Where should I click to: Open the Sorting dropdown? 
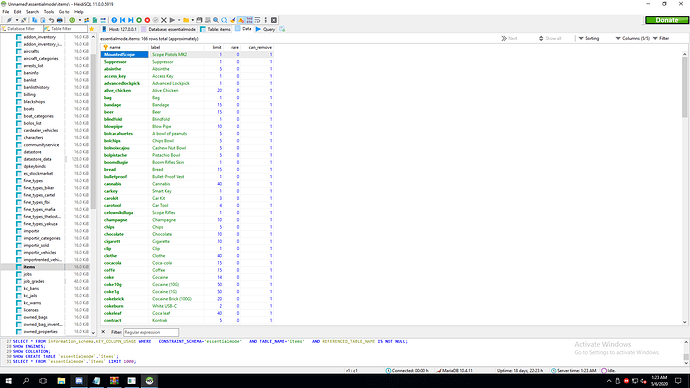tap(588, 39)
